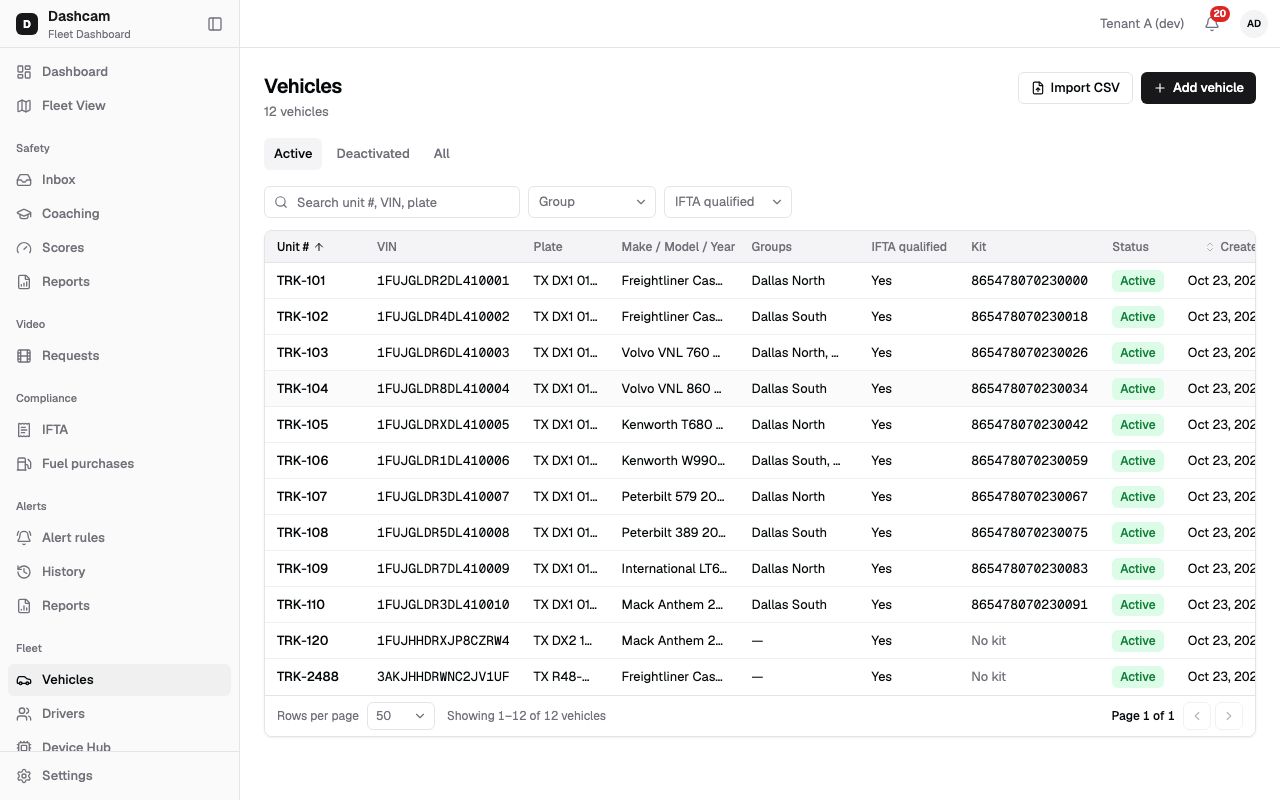Switch to the Deactivated tab
The image size is (1280, 800).
coord(373,154)
